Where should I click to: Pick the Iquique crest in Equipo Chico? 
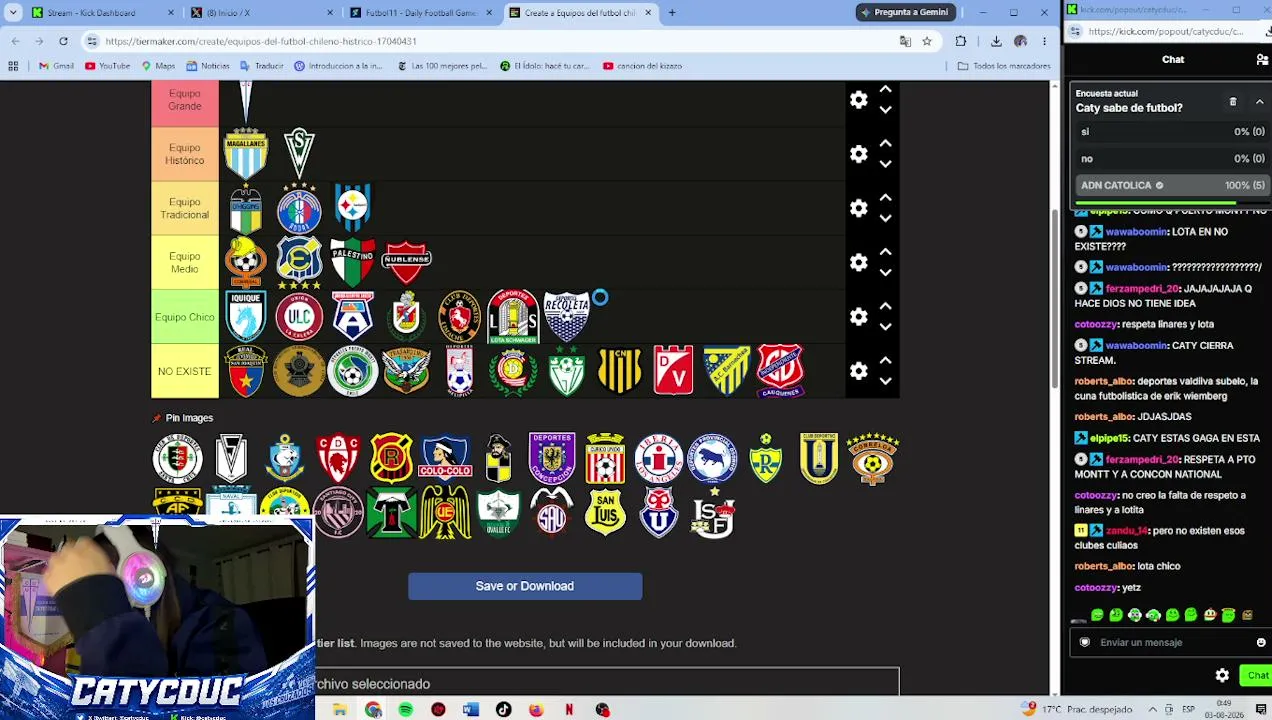tap(246, 317)
